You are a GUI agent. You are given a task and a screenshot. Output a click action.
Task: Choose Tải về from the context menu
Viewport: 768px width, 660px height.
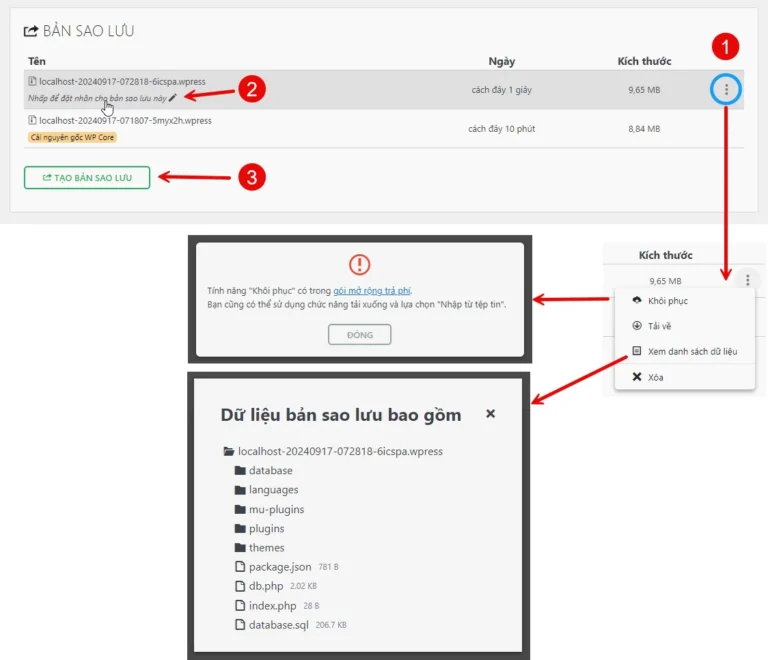pos(659,326)
